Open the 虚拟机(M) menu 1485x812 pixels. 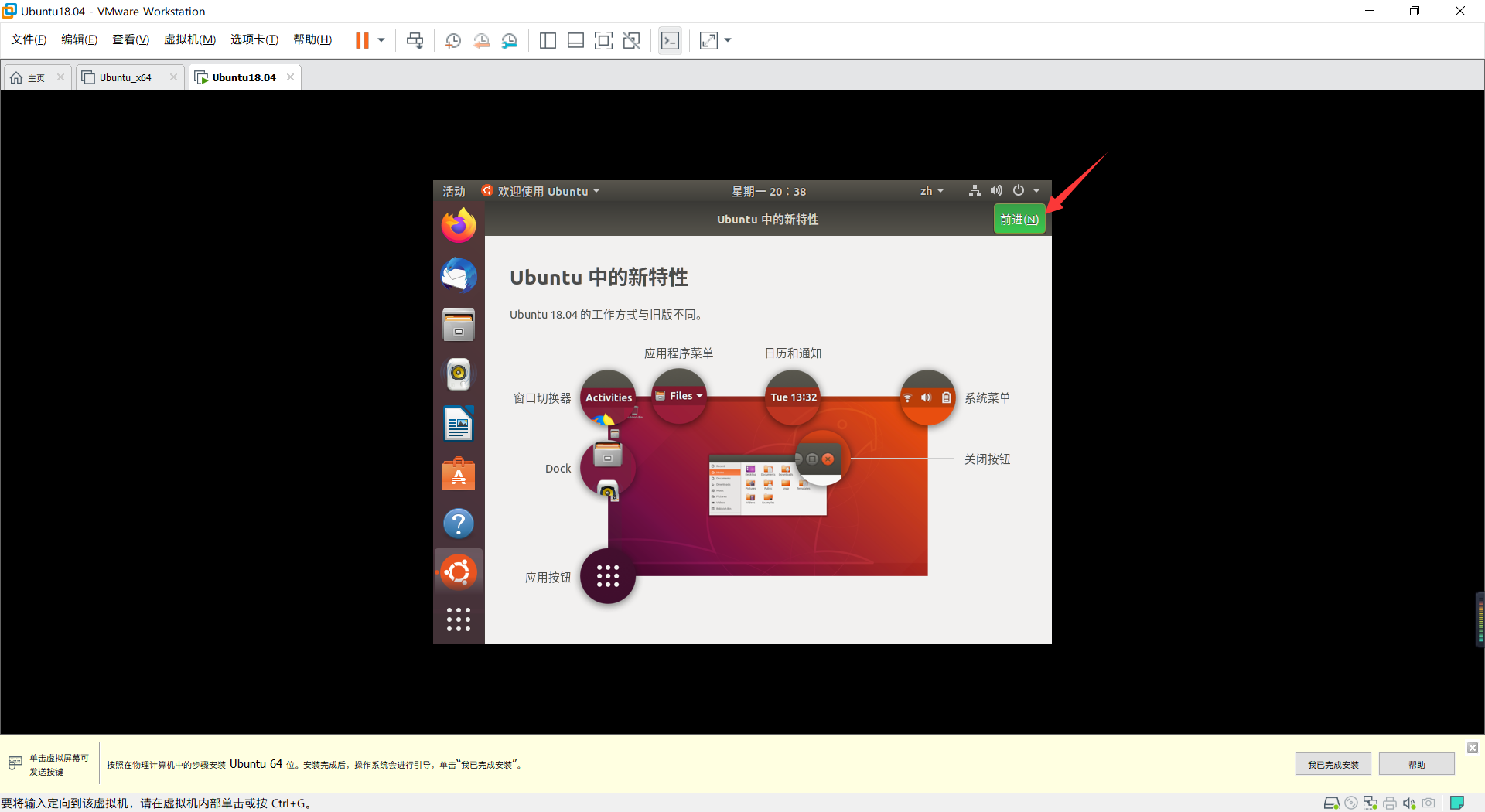coord(189,39)
